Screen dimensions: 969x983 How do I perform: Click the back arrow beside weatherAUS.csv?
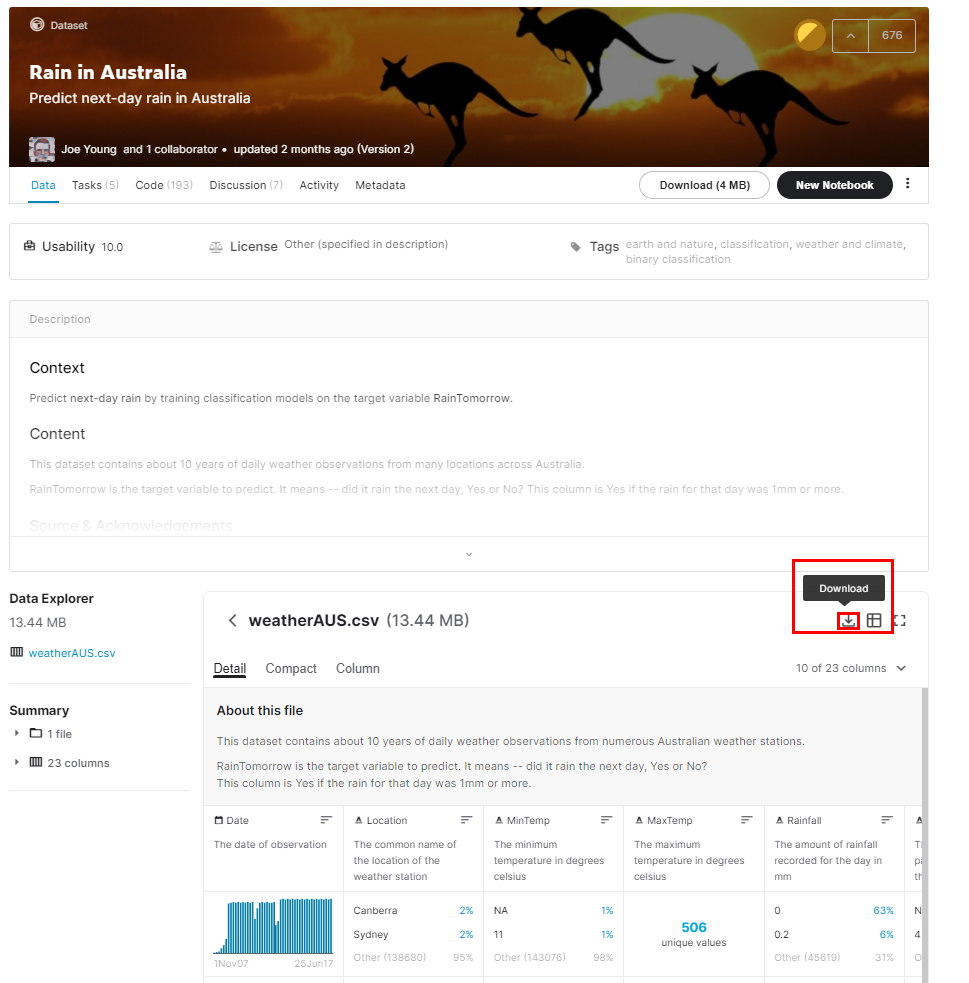click(233, 621)
